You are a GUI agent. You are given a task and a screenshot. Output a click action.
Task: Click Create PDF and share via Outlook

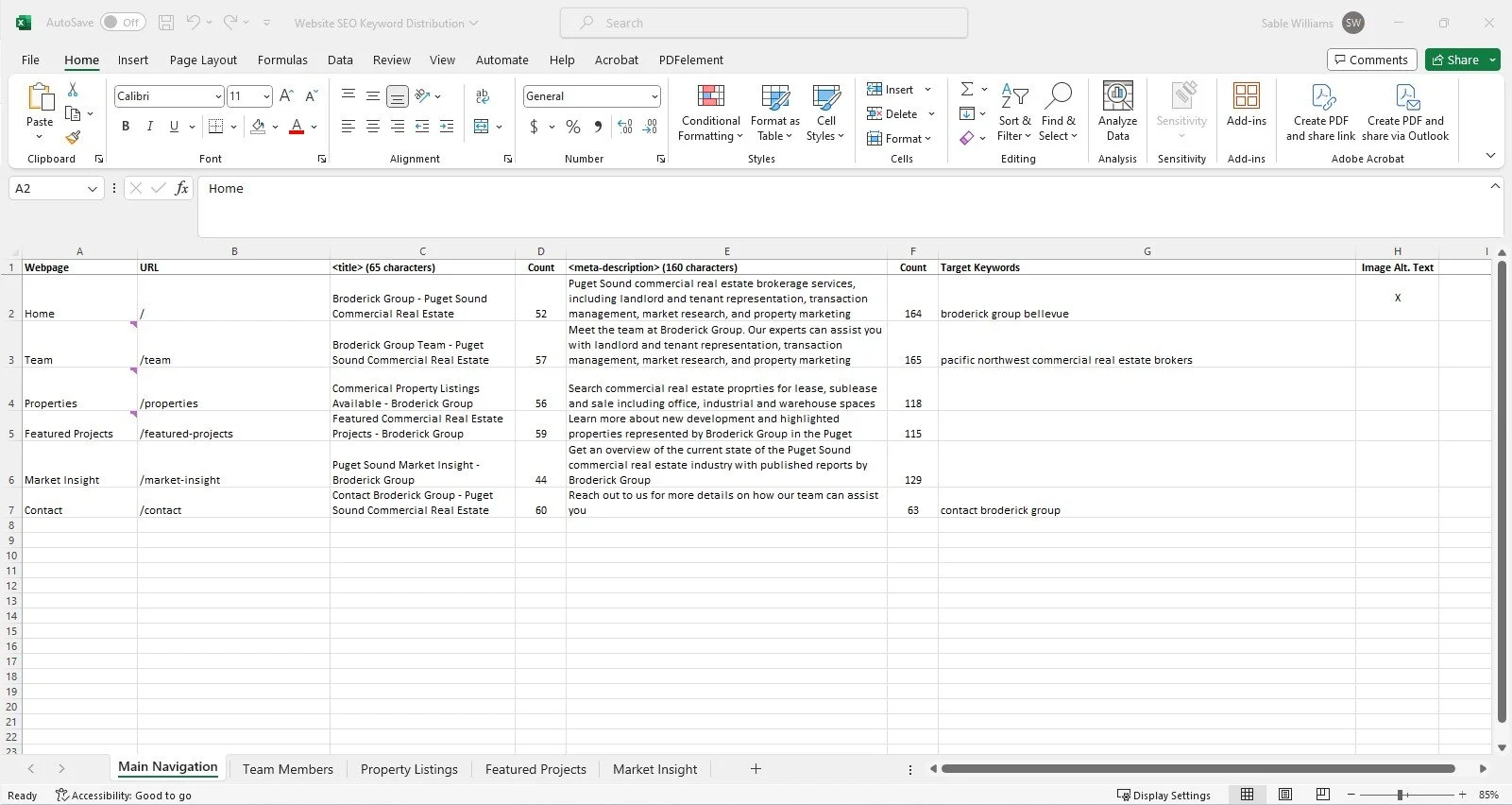coord(1405,111)
